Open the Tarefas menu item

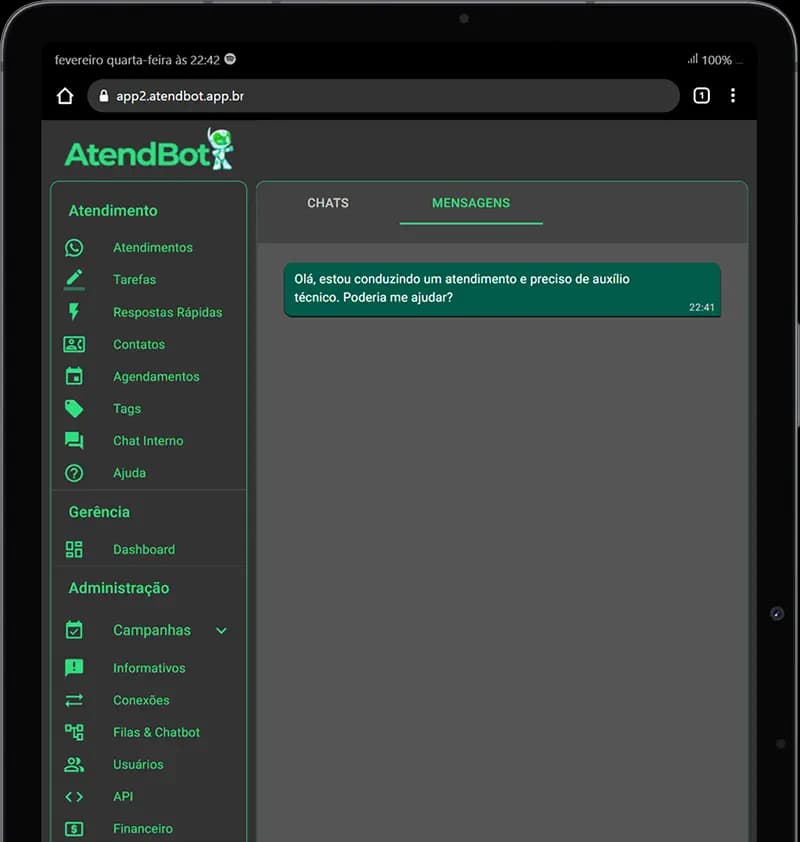tap(134, 280)
